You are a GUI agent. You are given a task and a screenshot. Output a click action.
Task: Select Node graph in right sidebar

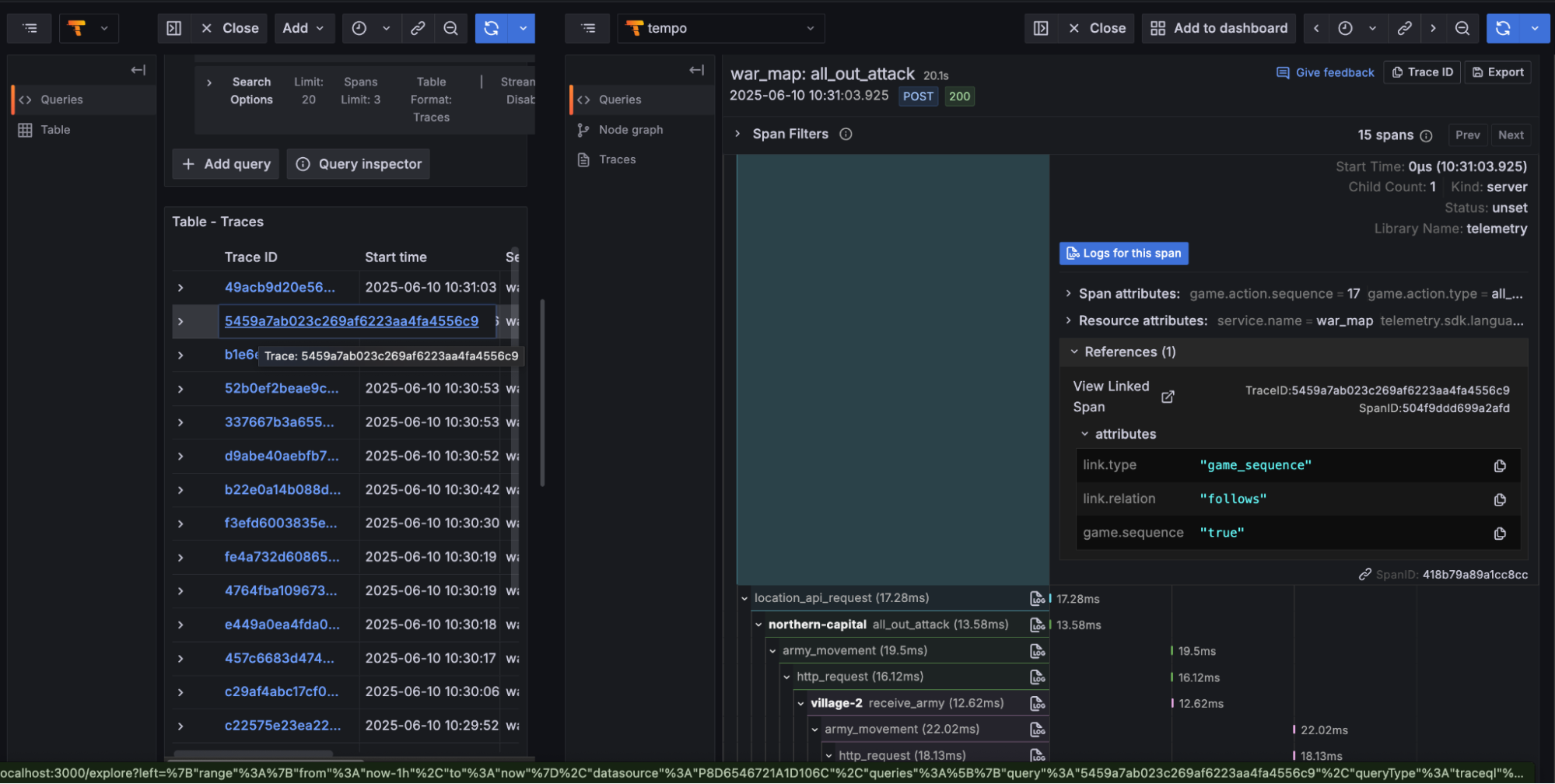click(x=642, y=130)
